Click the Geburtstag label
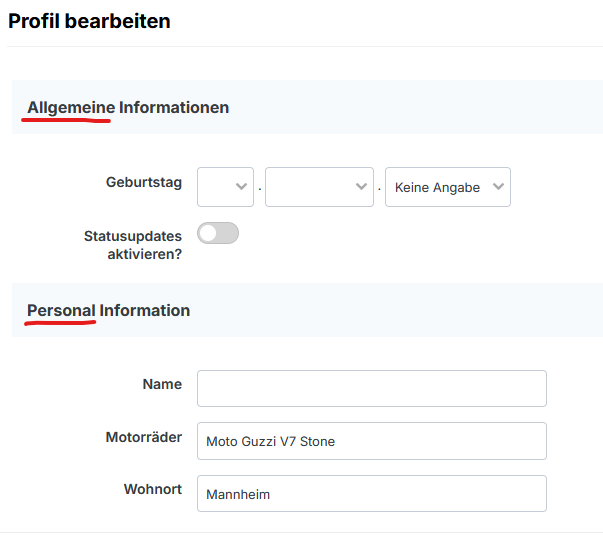 (144, 183)
